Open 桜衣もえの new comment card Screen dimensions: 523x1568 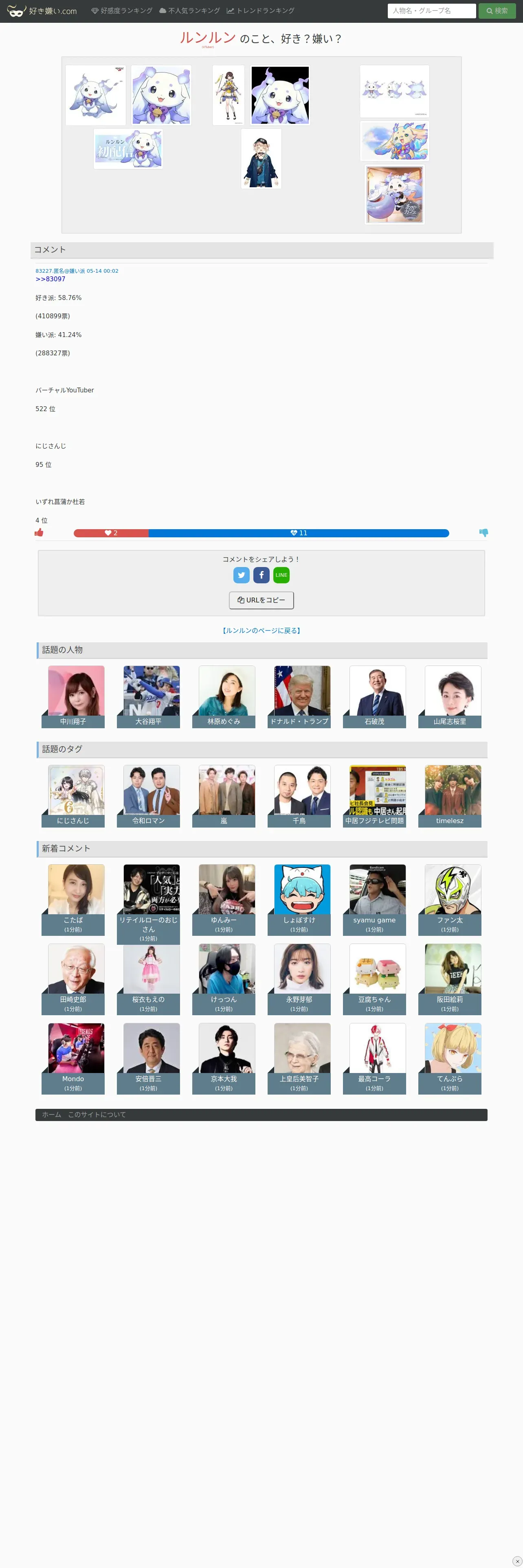coord(149,979)
